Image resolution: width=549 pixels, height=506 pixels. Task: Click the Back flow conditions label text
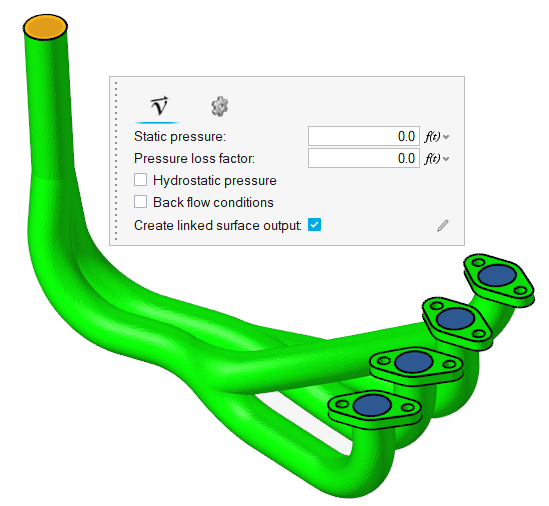(213, 202)
